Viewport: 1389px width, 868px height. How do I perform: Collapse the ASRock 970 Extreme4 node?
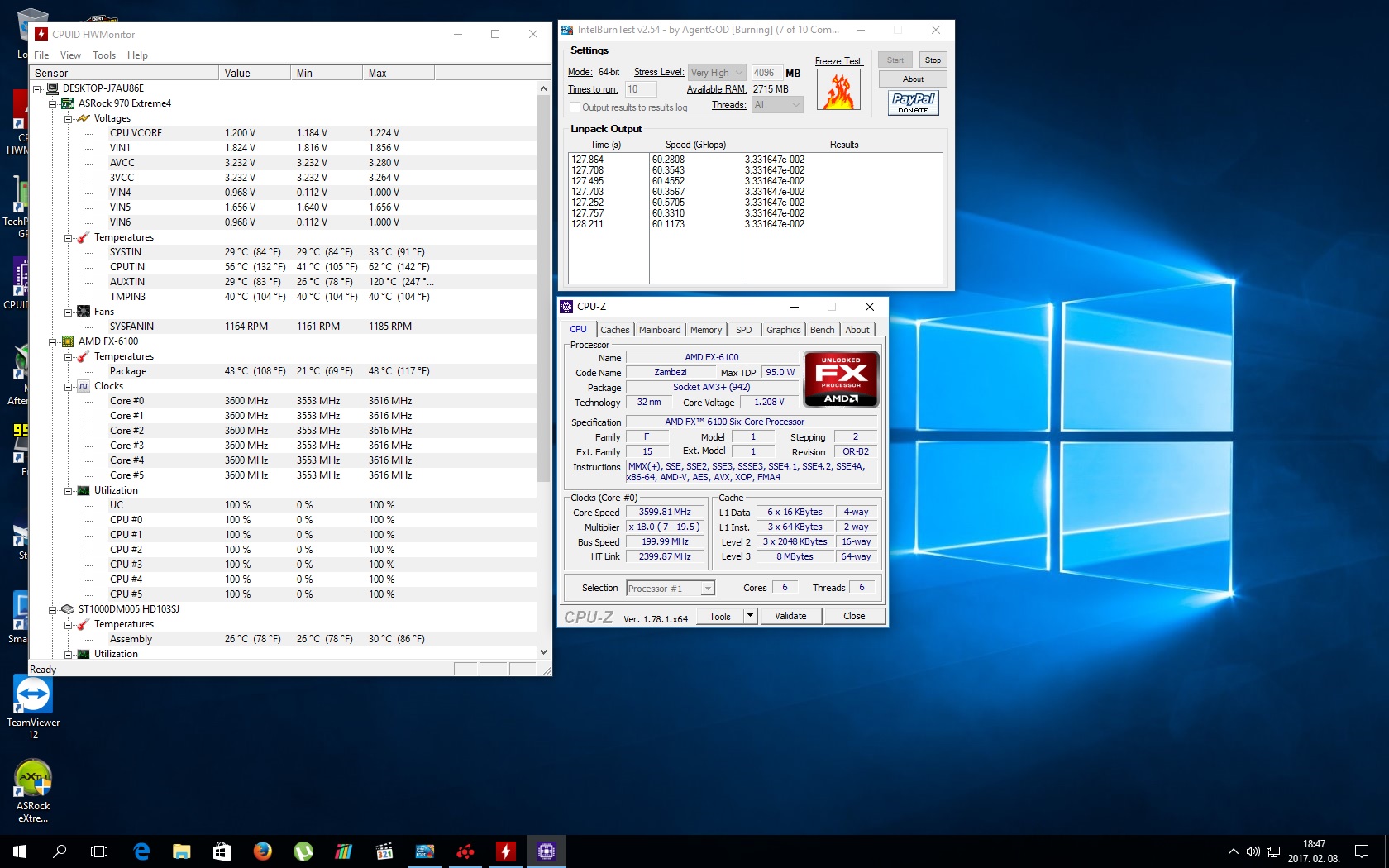tap(53, 104)
